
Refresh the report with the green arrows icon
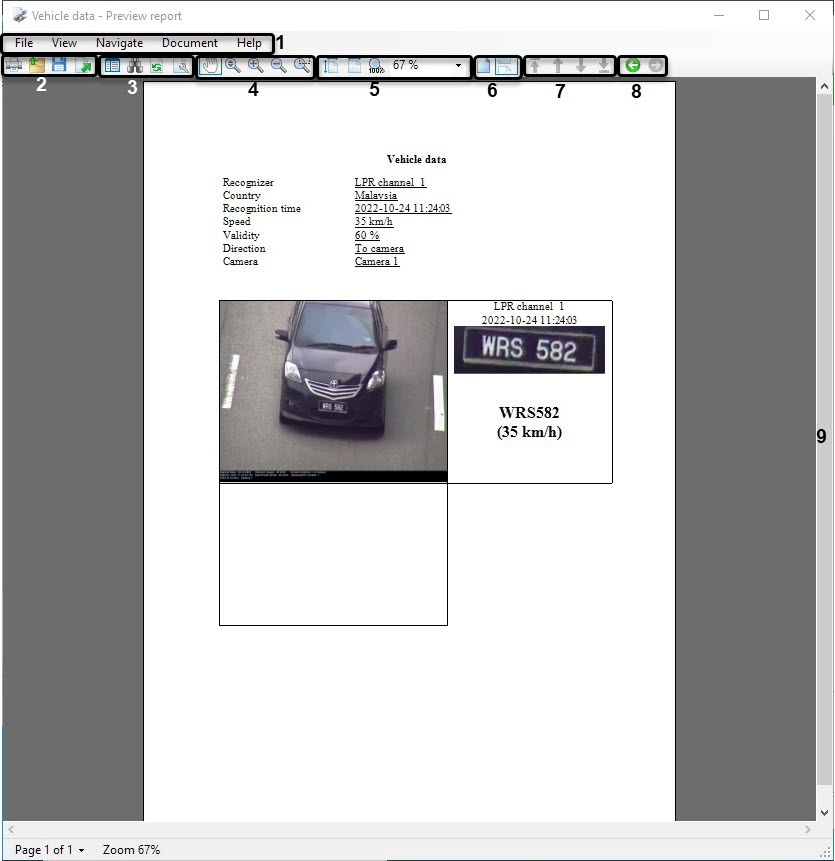tap(157, 66)
